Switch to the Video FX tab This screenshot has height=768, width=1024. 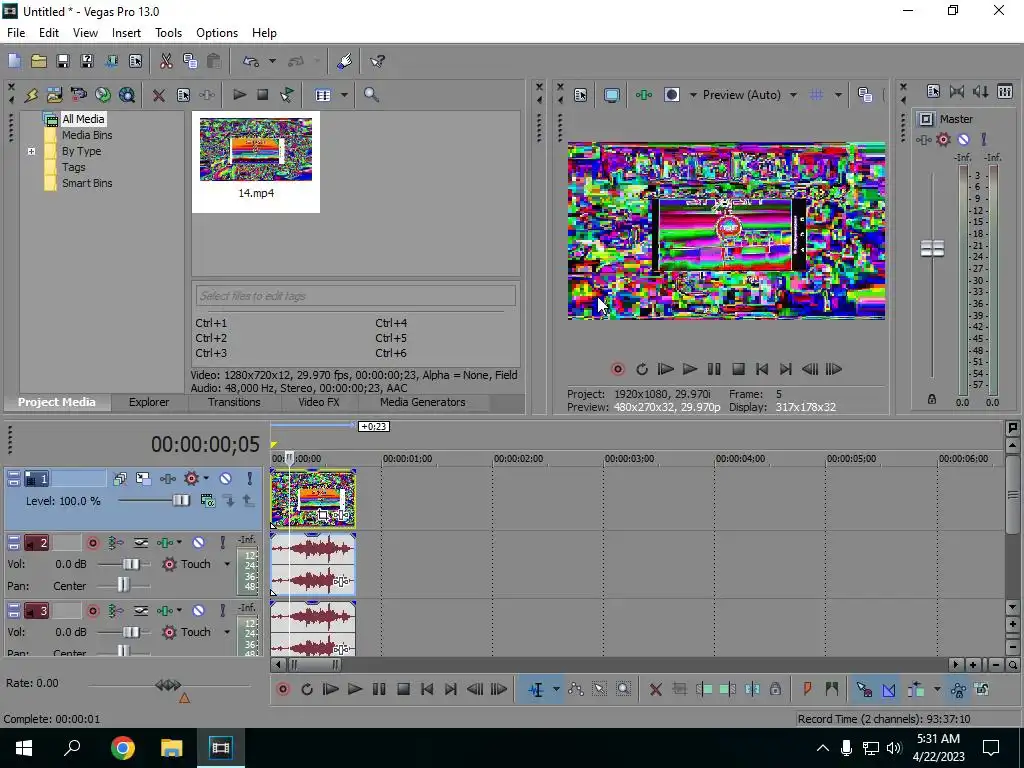[319, 402]
